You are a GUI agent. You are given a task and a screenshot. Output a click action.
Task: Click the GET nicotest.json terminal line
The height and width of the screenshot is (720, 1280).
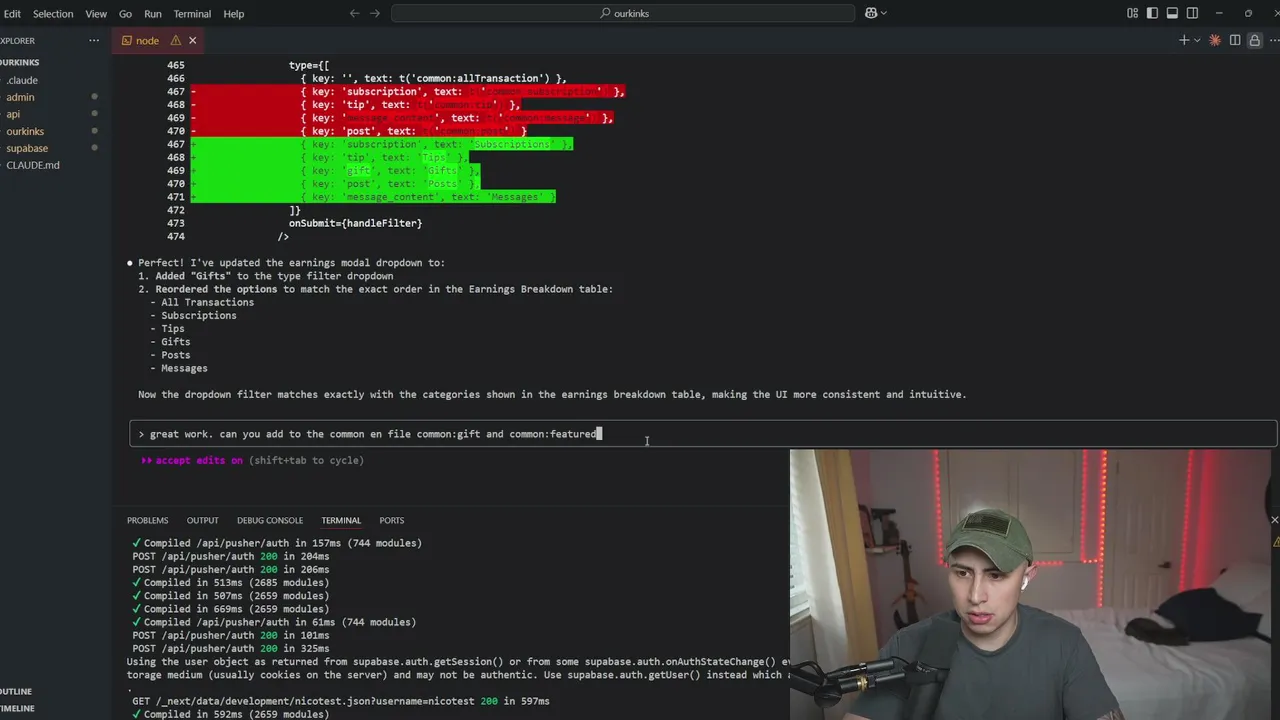click(341, 701)
